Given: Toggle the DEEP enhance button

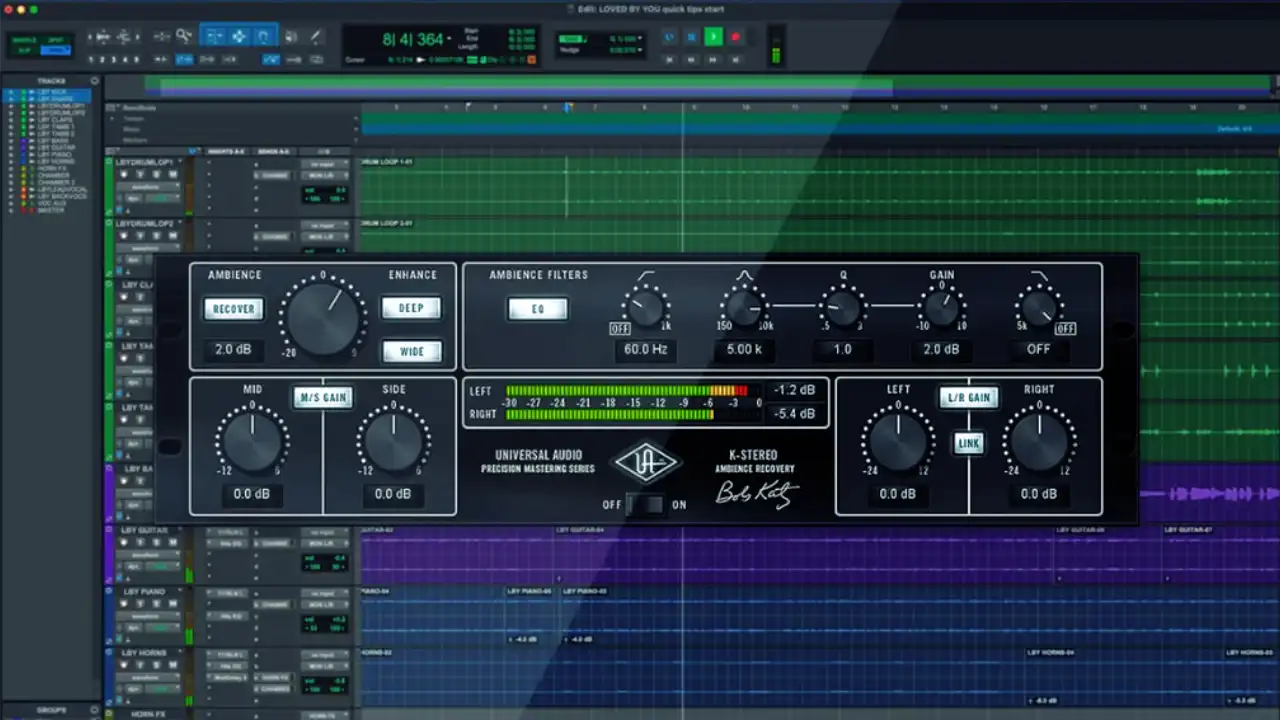Looking at the screenshot, I should 411,308.
